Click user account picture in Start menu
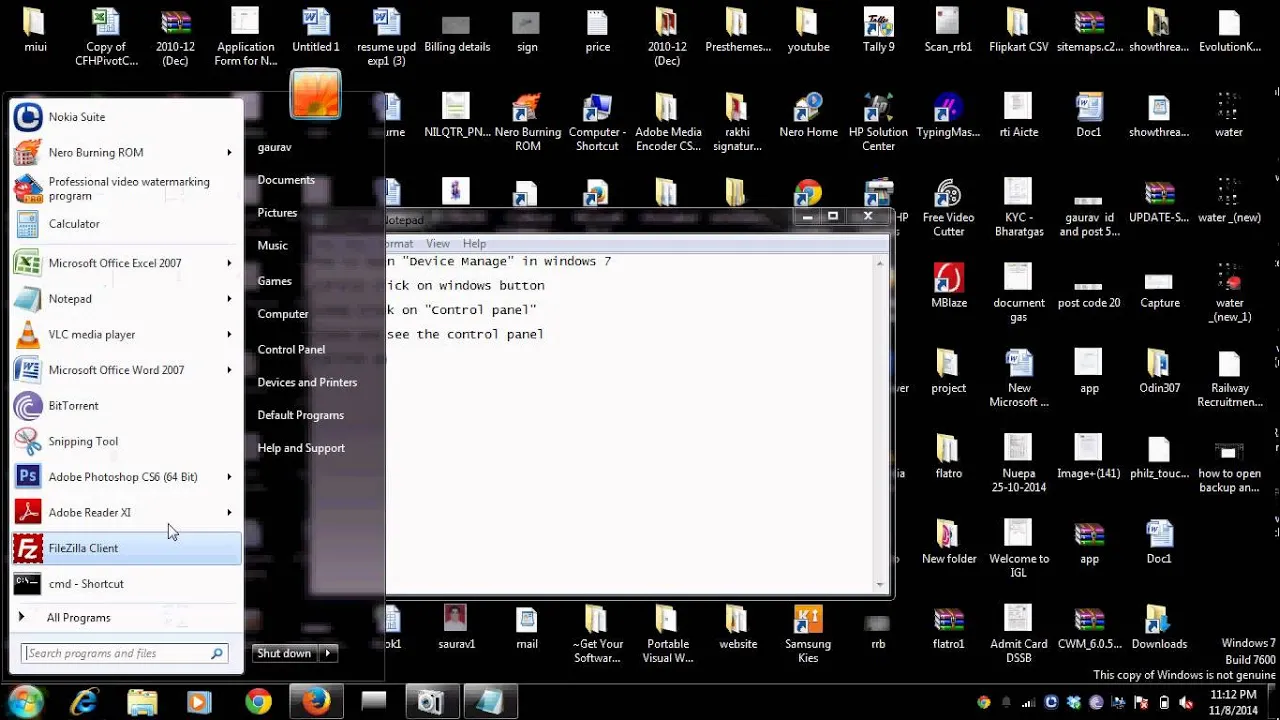 pos(315,95)
